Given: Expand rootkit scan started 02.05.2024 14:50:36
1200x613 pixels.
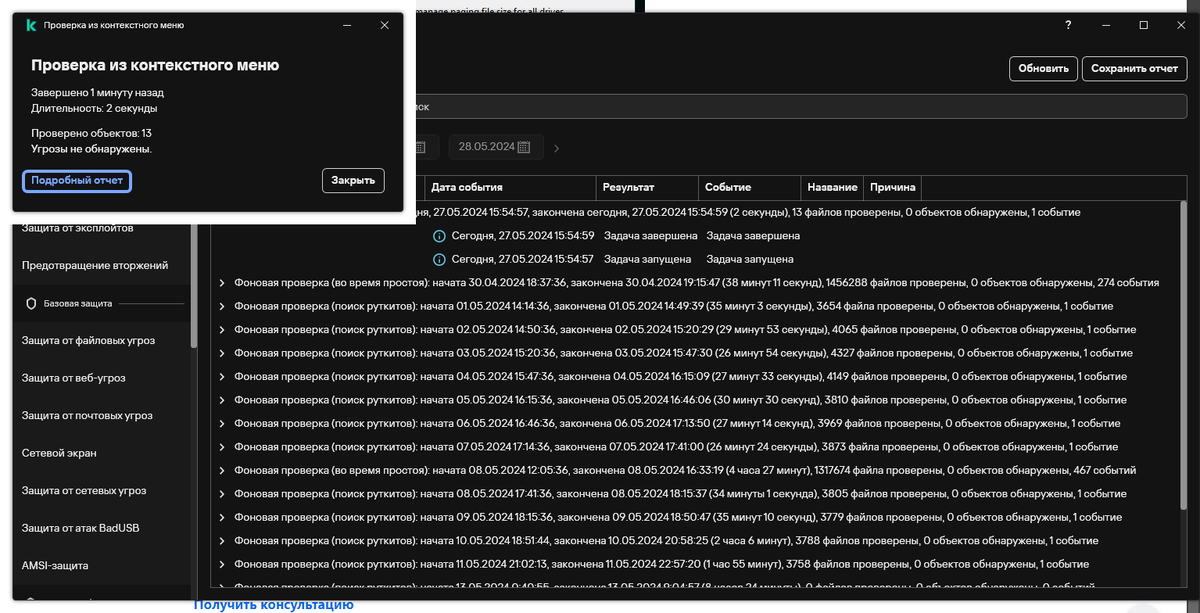Looking at the screenshot, I should (x=222, y=330).
